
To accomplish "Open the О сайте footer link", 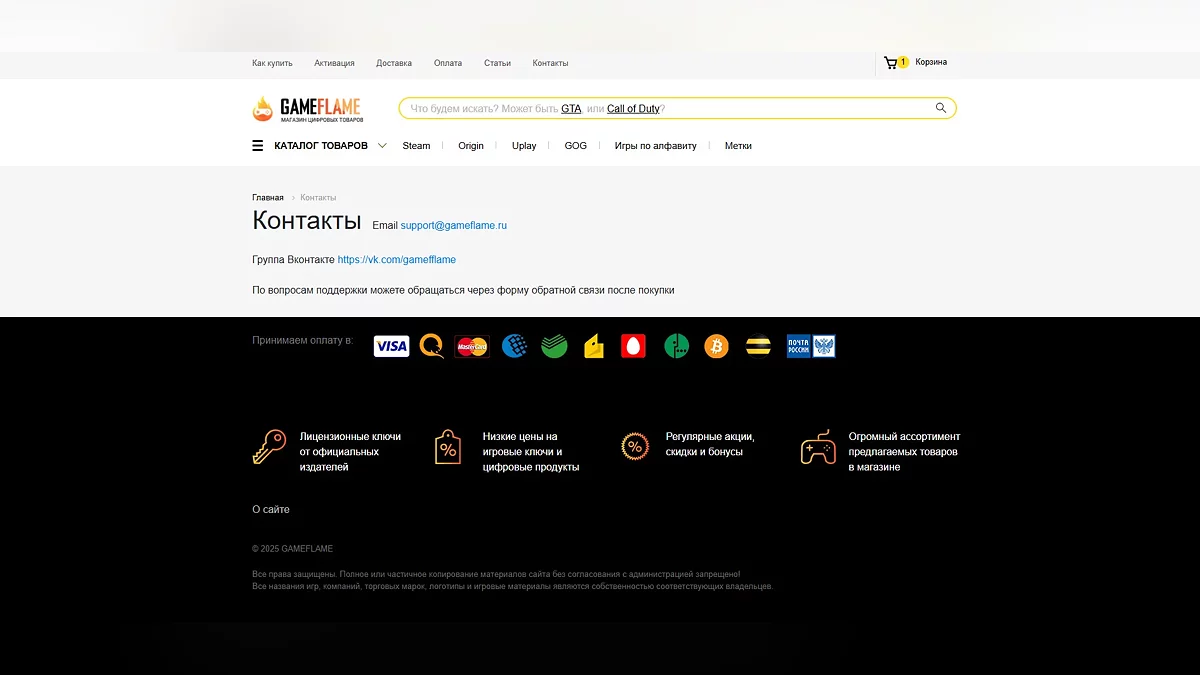I will coord(271,510).
